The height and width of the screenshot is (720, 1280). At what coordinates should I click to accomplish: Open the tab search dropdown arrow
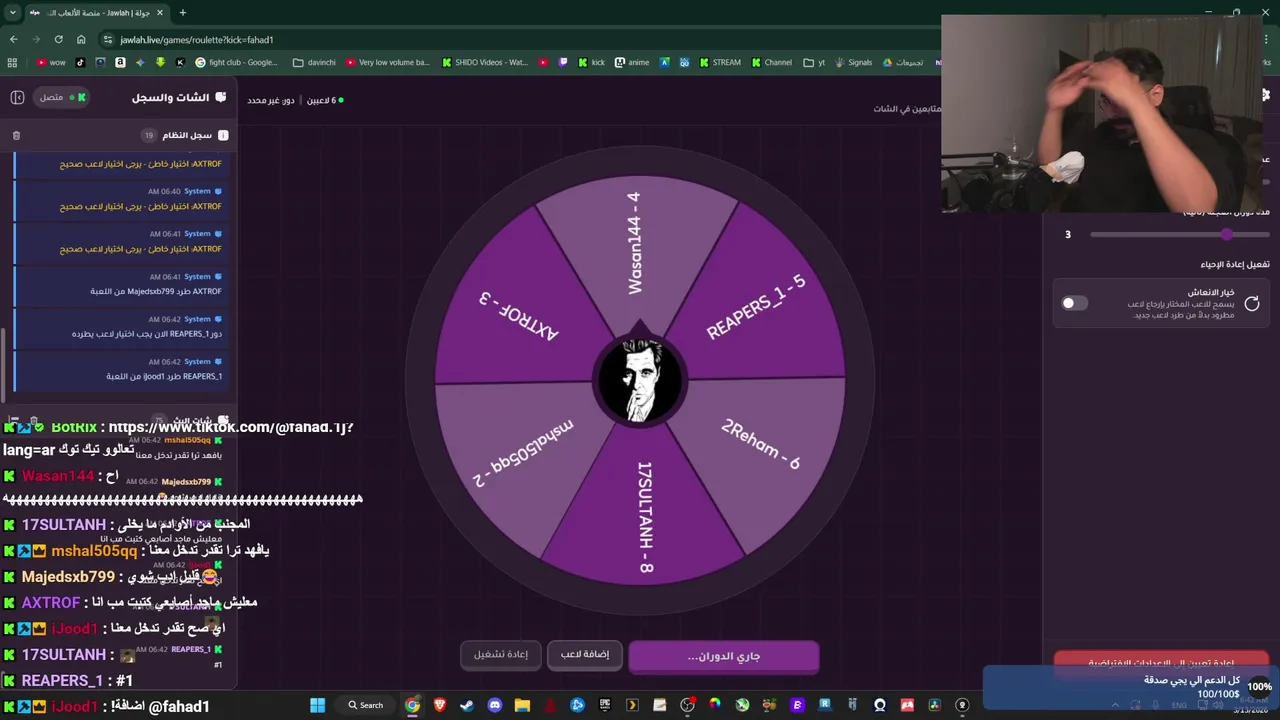point(12,13)
